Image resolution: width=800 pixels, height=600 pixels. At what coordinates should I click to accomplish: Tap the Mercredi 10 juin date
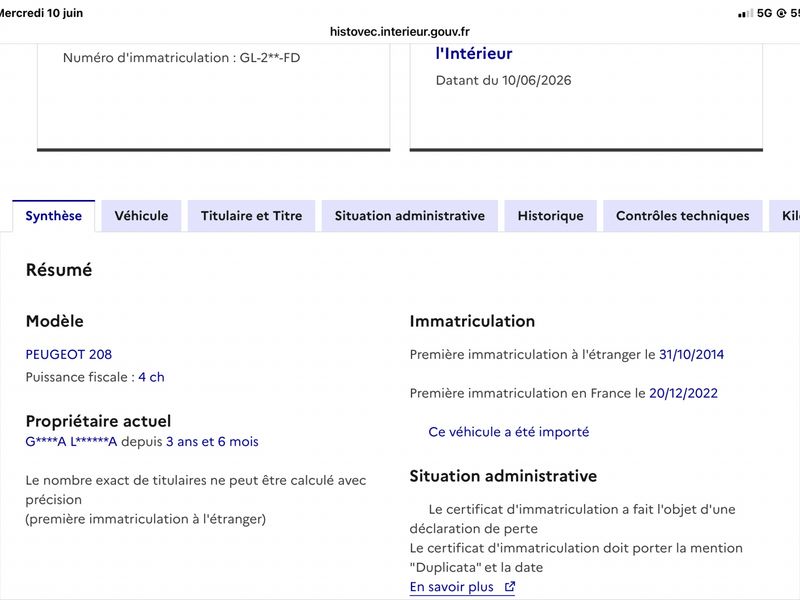41,13
